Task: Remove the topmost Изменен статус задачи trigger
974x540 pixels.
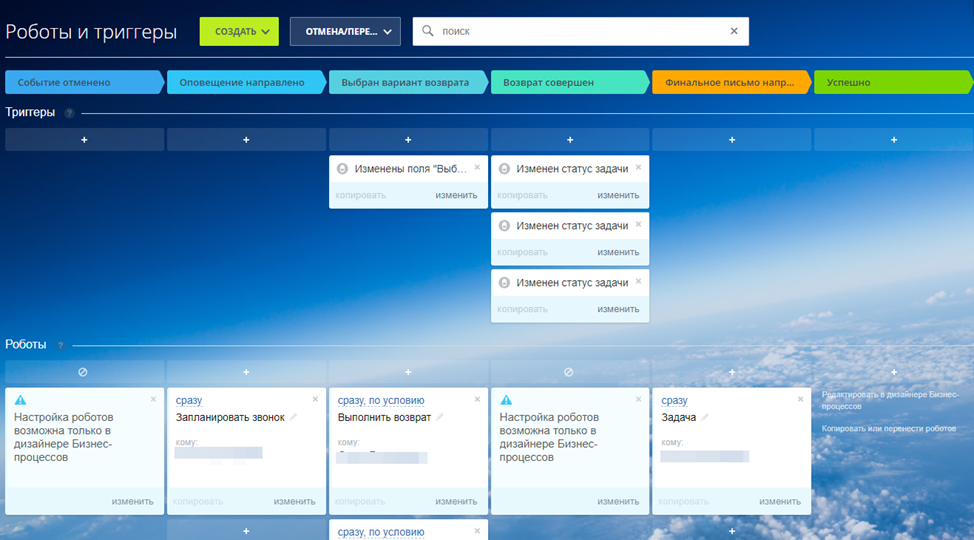Action: [639, 167]
